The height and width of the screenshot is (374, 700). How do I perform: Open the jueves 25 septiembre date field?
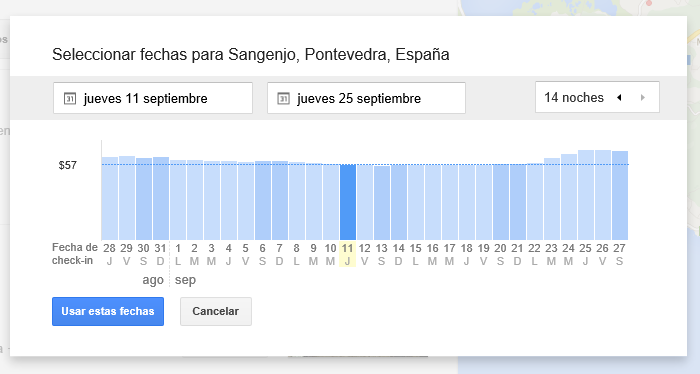pos(366,98)
